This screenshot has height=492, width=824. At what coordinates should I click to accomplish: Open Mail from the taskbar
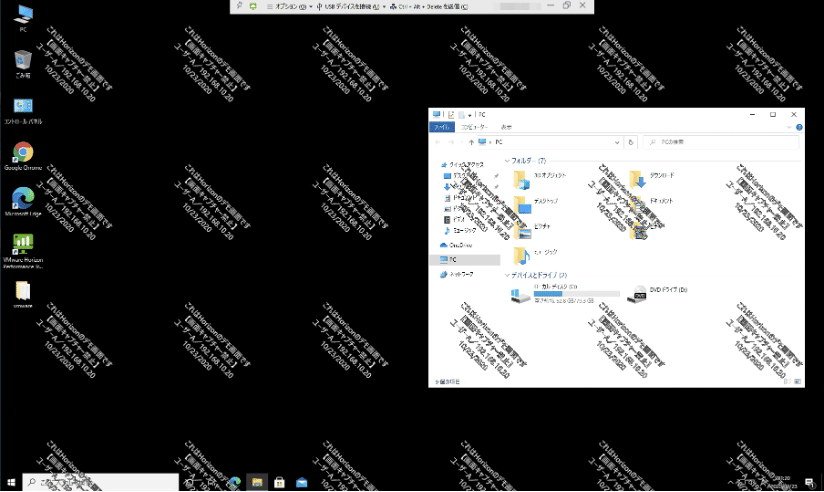click(x=302, y=482)
